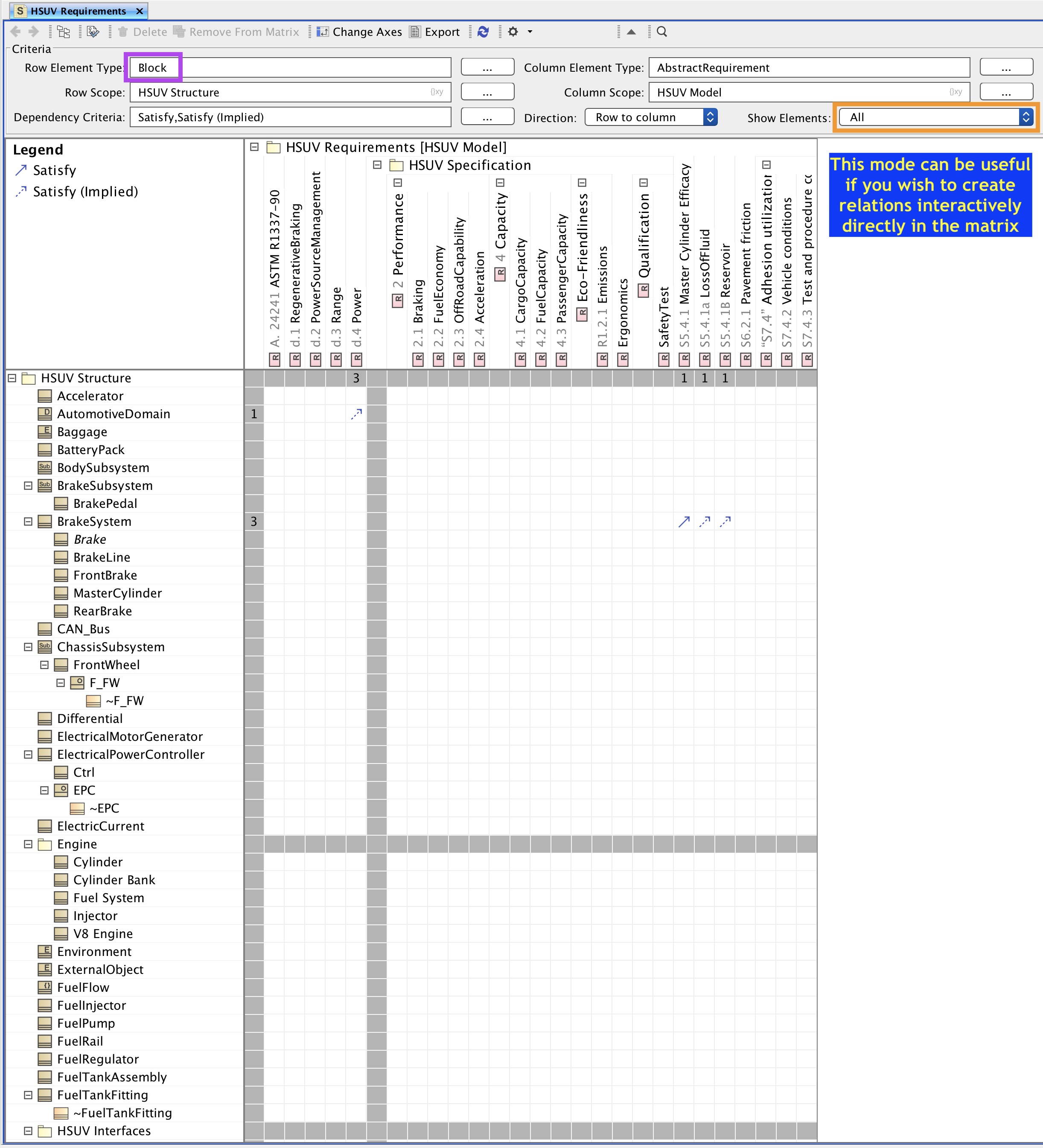Open Column Element Type ... button
Viewport: 1043px width, 1148px height.
(1006, 67)
